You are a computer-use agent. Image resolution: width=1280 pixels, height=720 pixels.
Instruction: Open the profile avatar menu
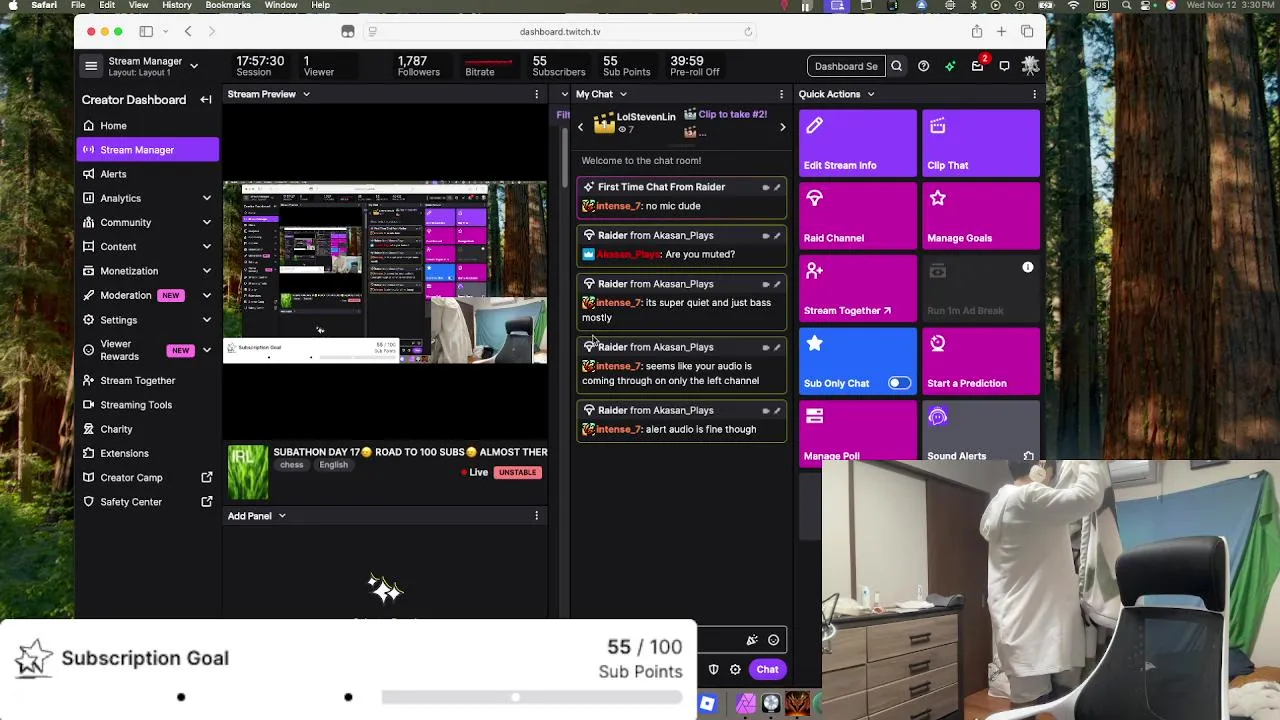(1030, 66)
